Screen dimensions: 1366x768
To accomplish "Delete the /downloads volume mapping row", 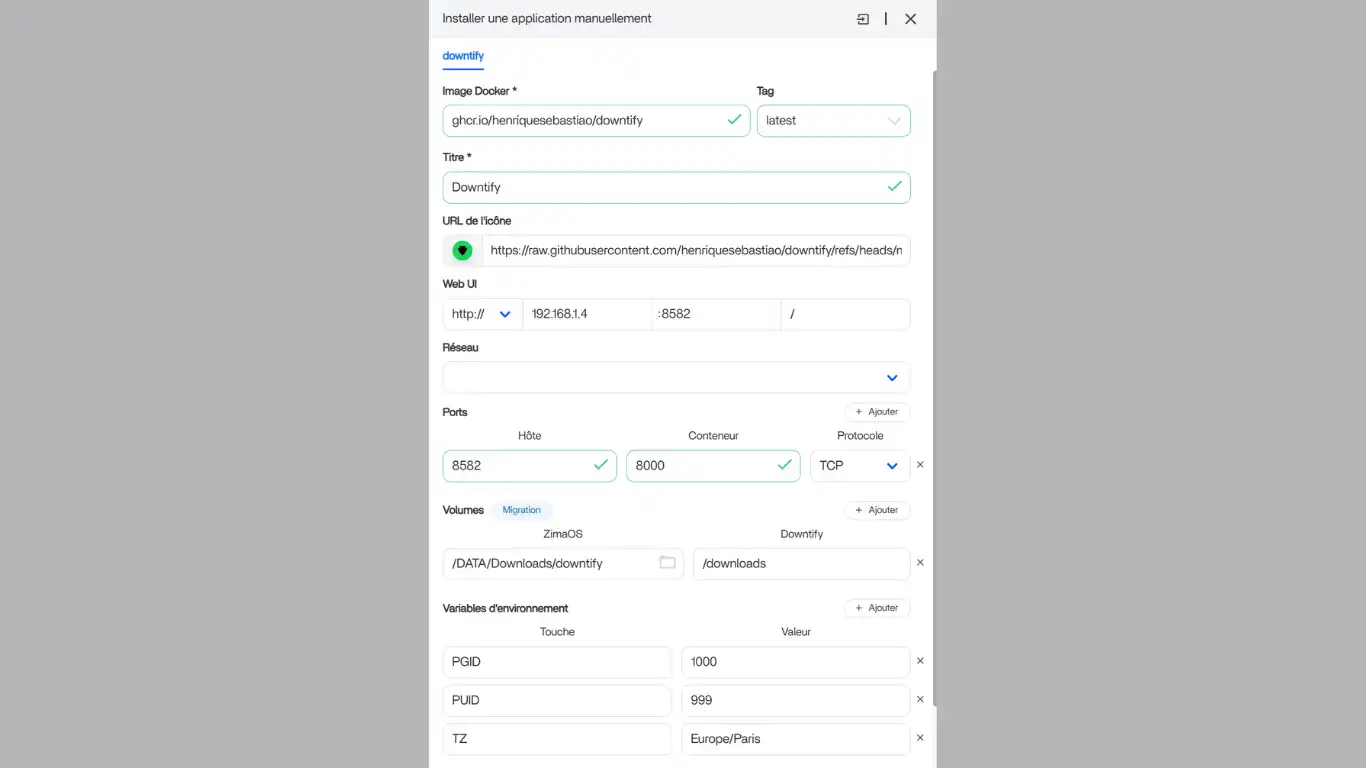I will (920, 563).
